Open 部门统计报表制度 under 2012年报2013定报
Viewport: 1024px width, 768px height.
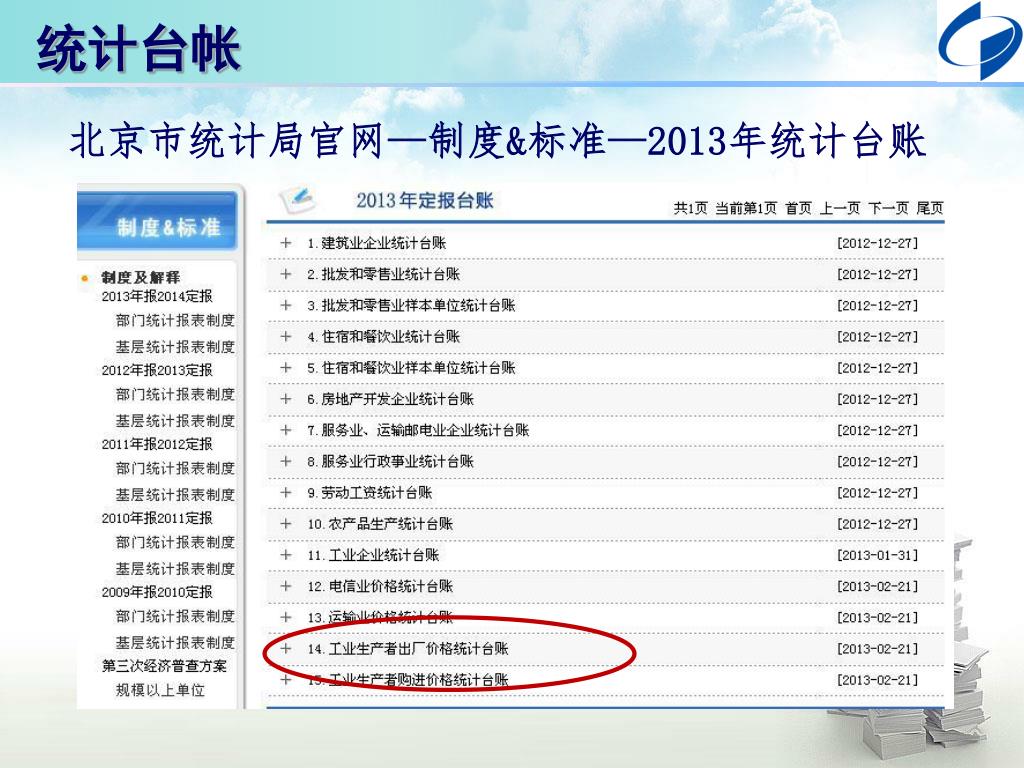tap(175, 394)
